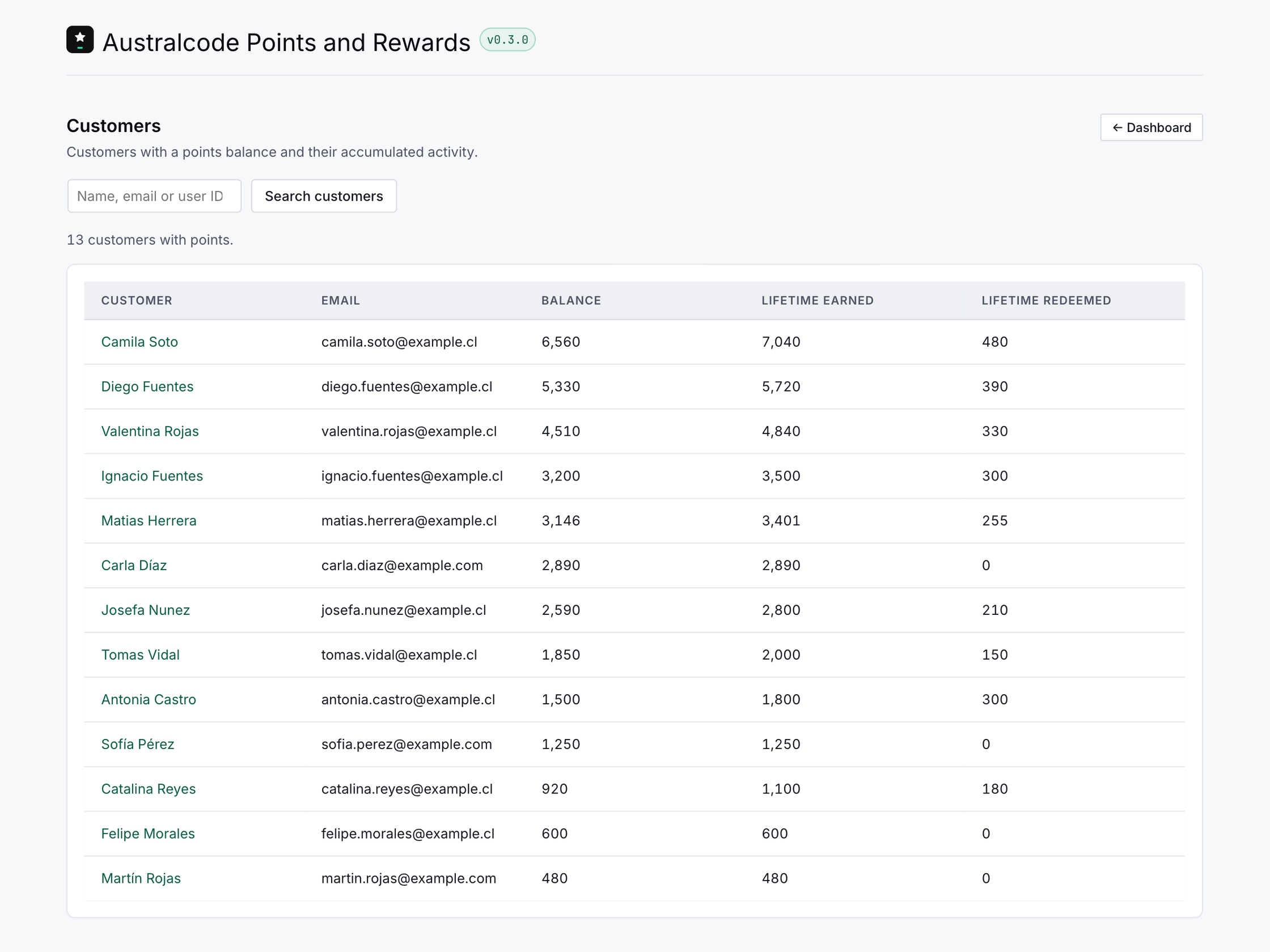The image size is (1270, 952).
Task: Open Sofía Pérez's customer profile
Action: click(138, 745)
